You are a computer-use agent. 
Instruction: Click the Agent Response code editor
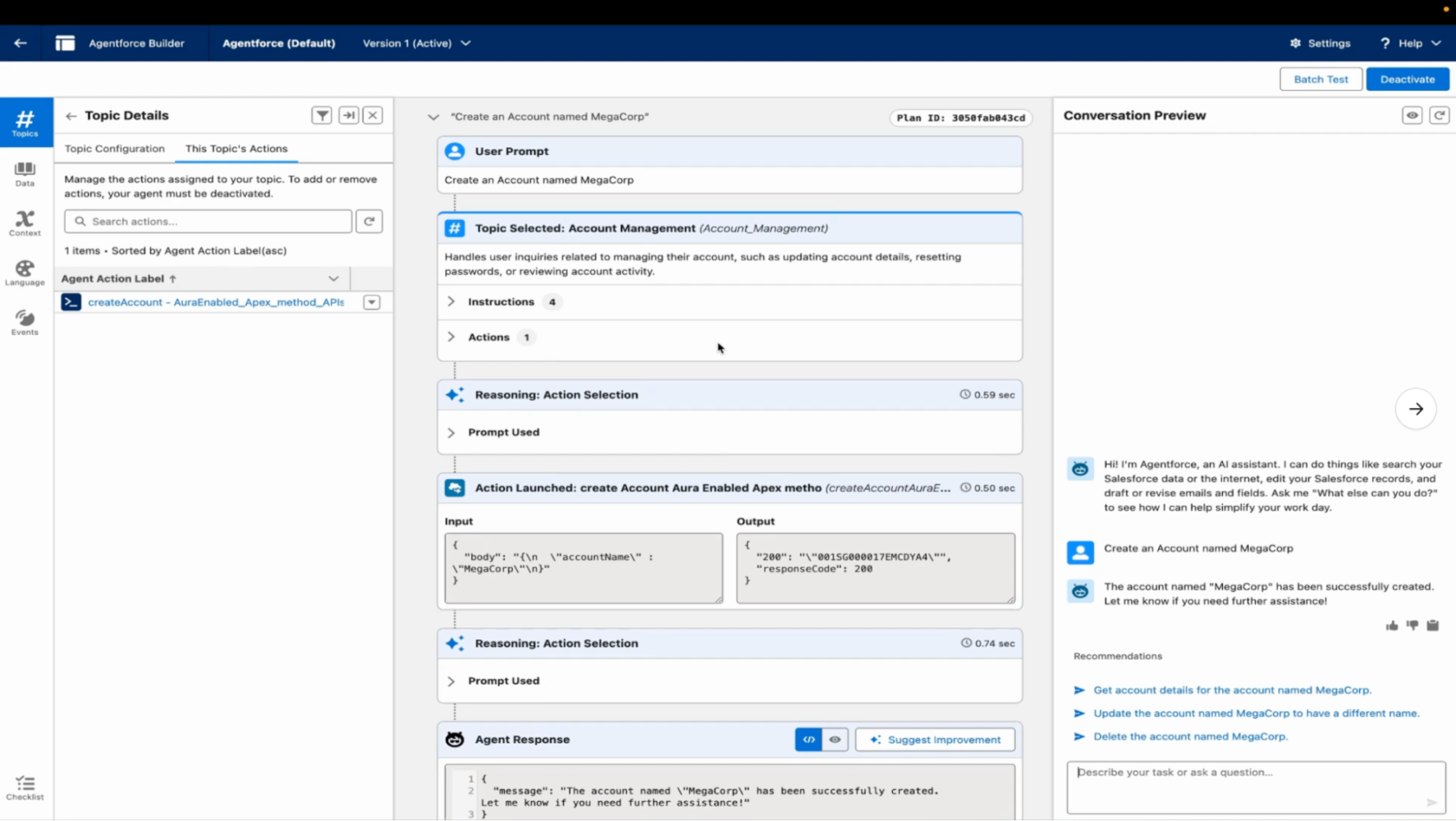click(730, 794)
